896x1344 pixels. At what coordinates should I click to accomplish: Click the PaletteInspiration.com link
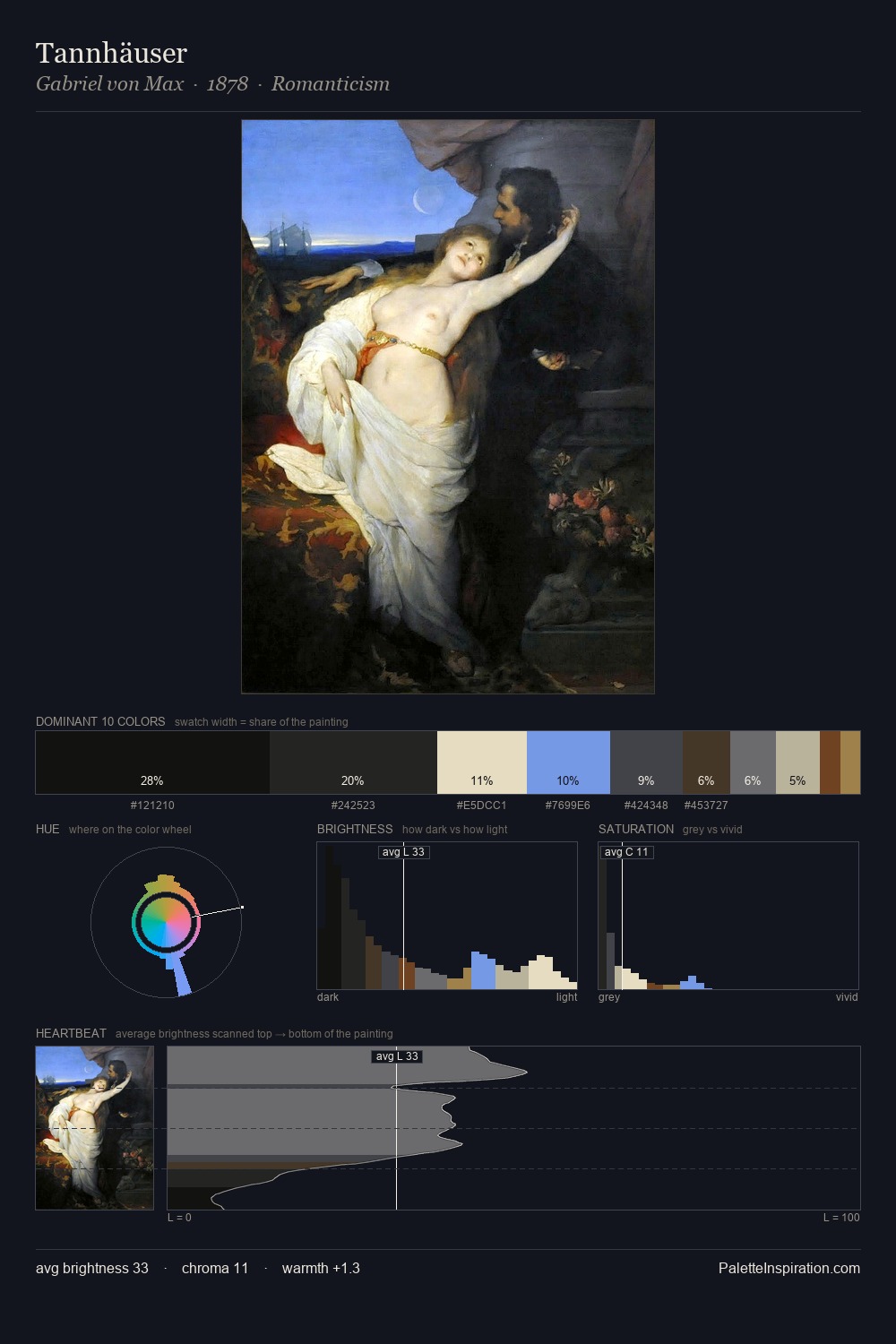pyautogui.click(x=789, y=1268)
